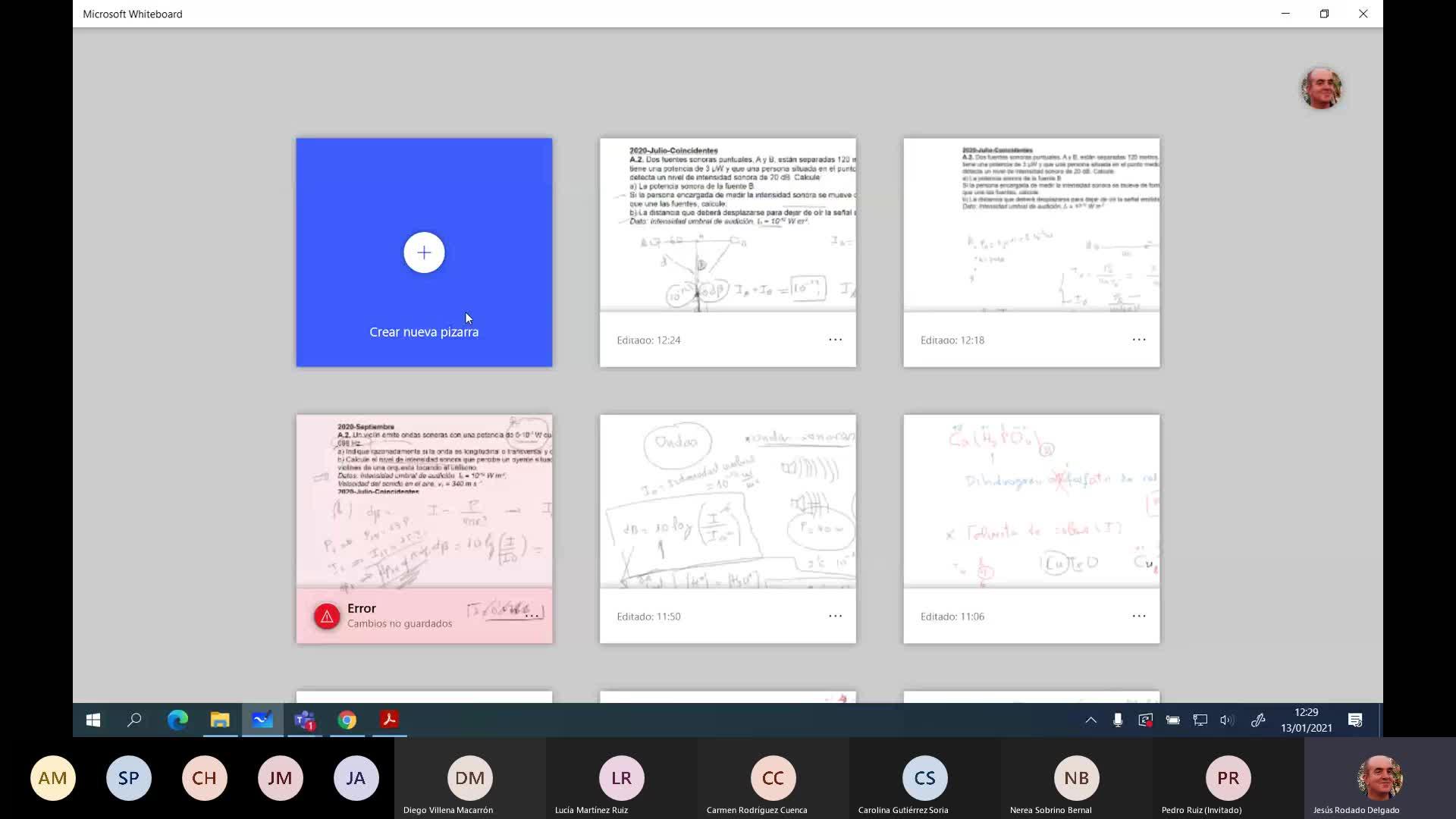Open Microsoft Edge from taskbar
The image size is (1456, 819).
click(177, 720)
